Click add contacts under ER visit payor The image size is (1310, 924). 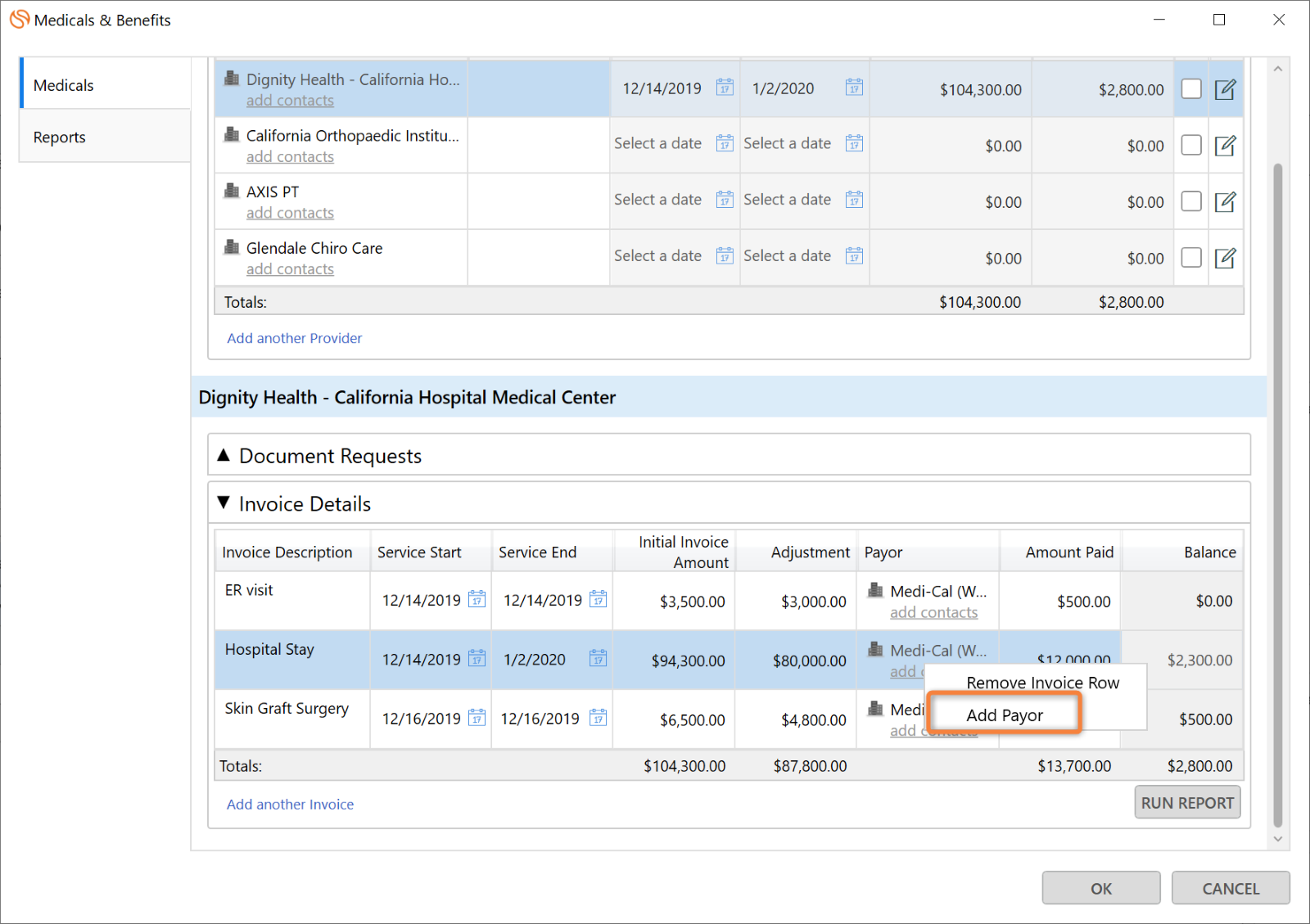click(933, 612)
